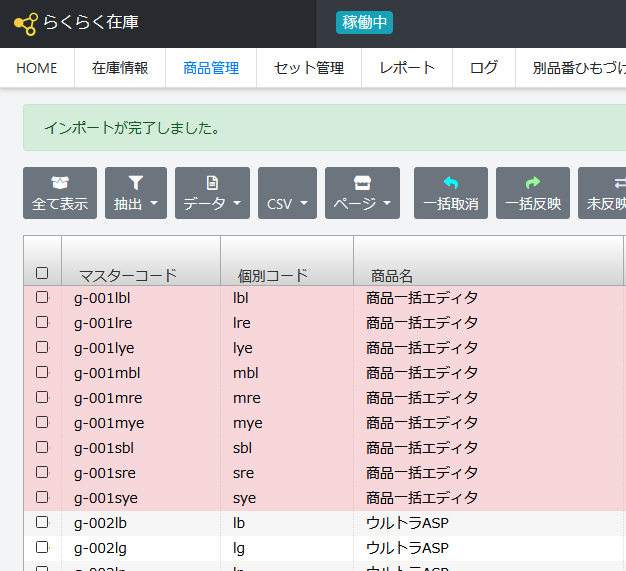Screen dimensions: 626x571
Task: Open the ページ dropdown arrow
Action: 387,203
